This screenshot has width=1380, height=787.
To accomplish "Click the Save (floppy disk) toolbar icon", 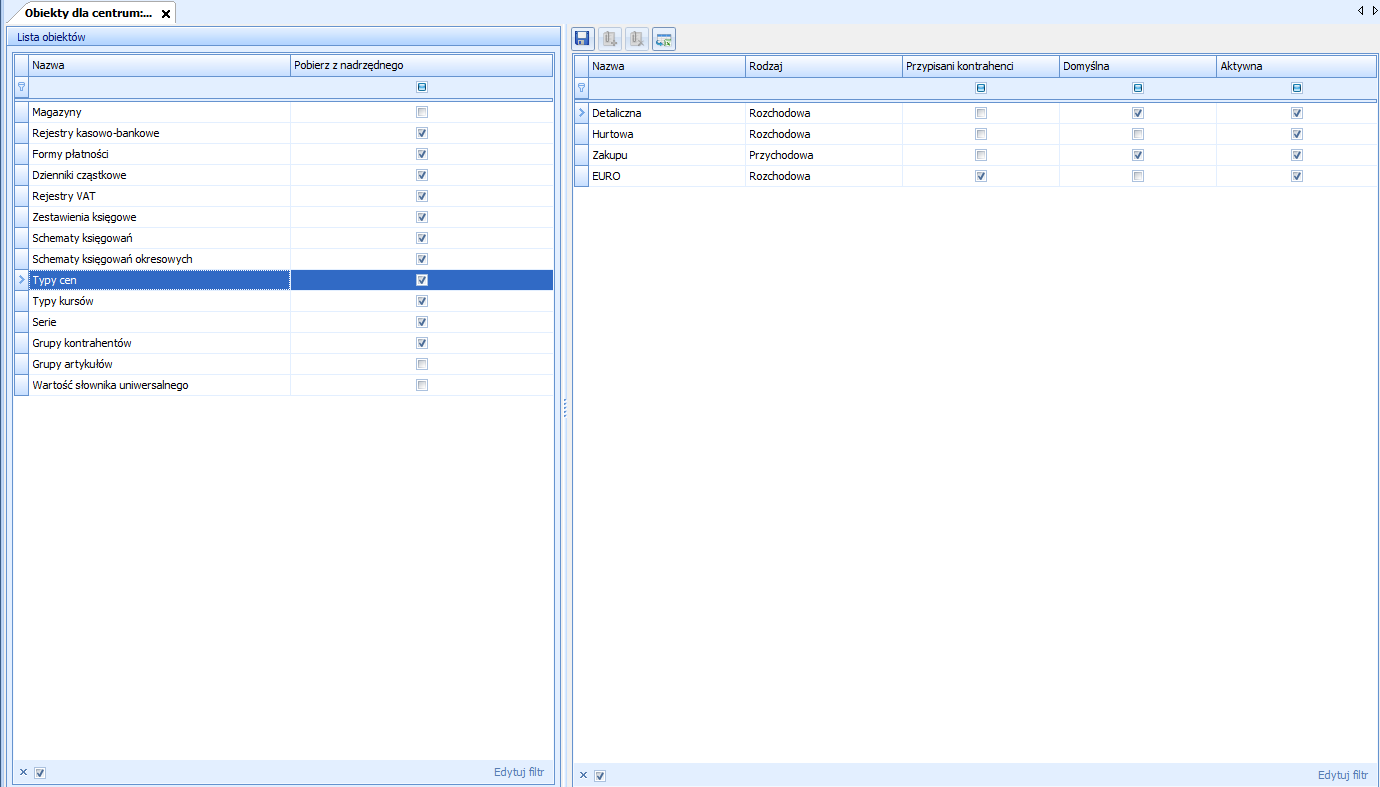I will click(582, 39).
